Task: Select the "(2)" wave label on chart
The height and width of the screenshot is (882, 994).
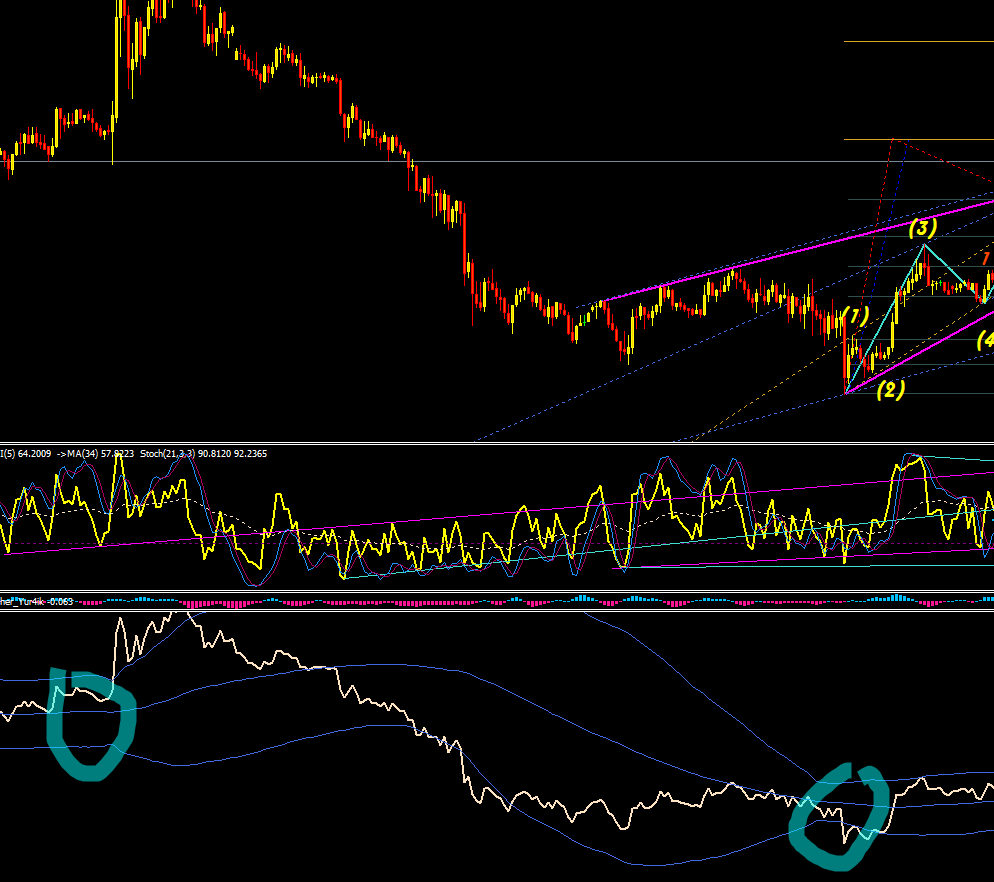Action: coord(890,390)
